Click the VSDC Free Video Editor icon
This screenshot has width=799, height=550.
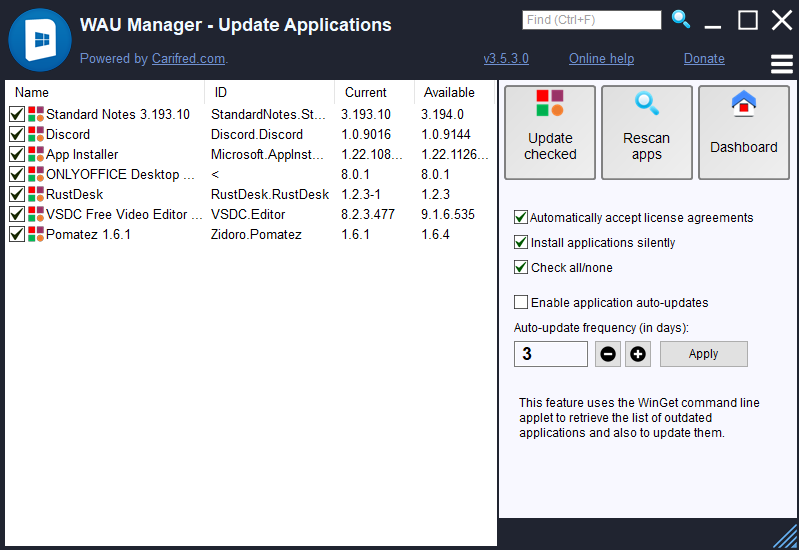(36, 214)
